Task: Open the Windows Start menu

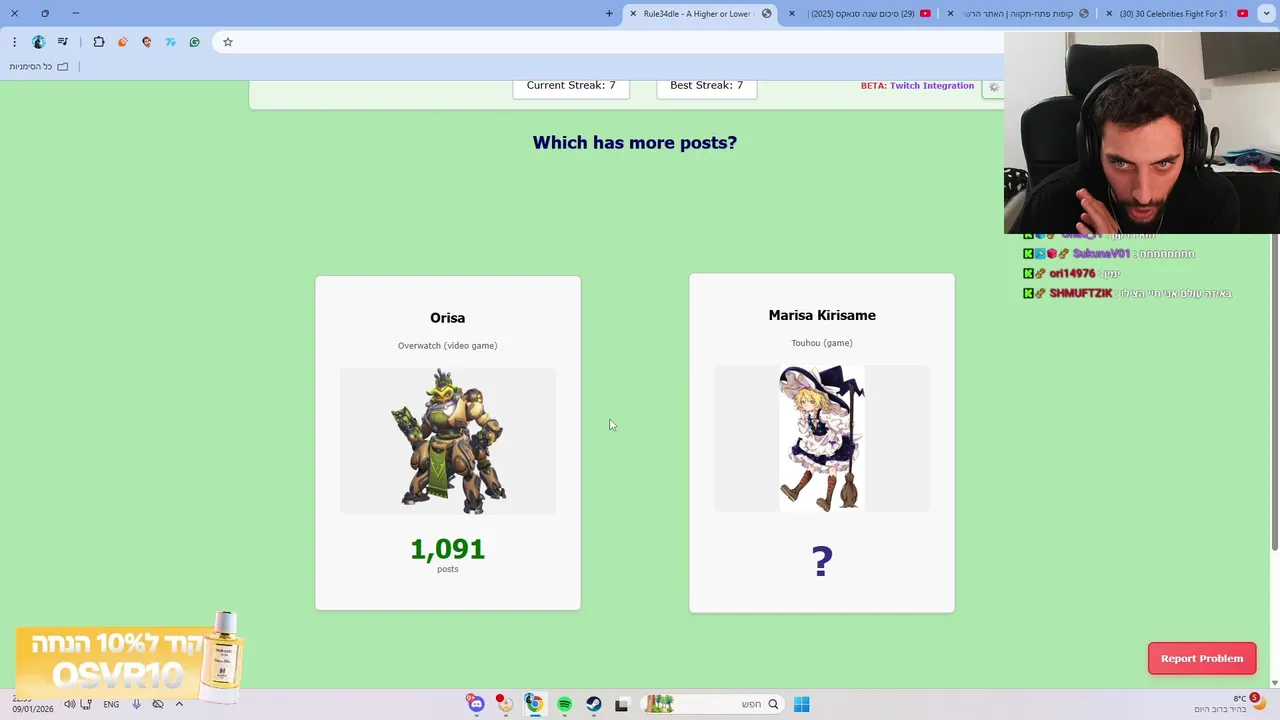Action: point(801,704)
